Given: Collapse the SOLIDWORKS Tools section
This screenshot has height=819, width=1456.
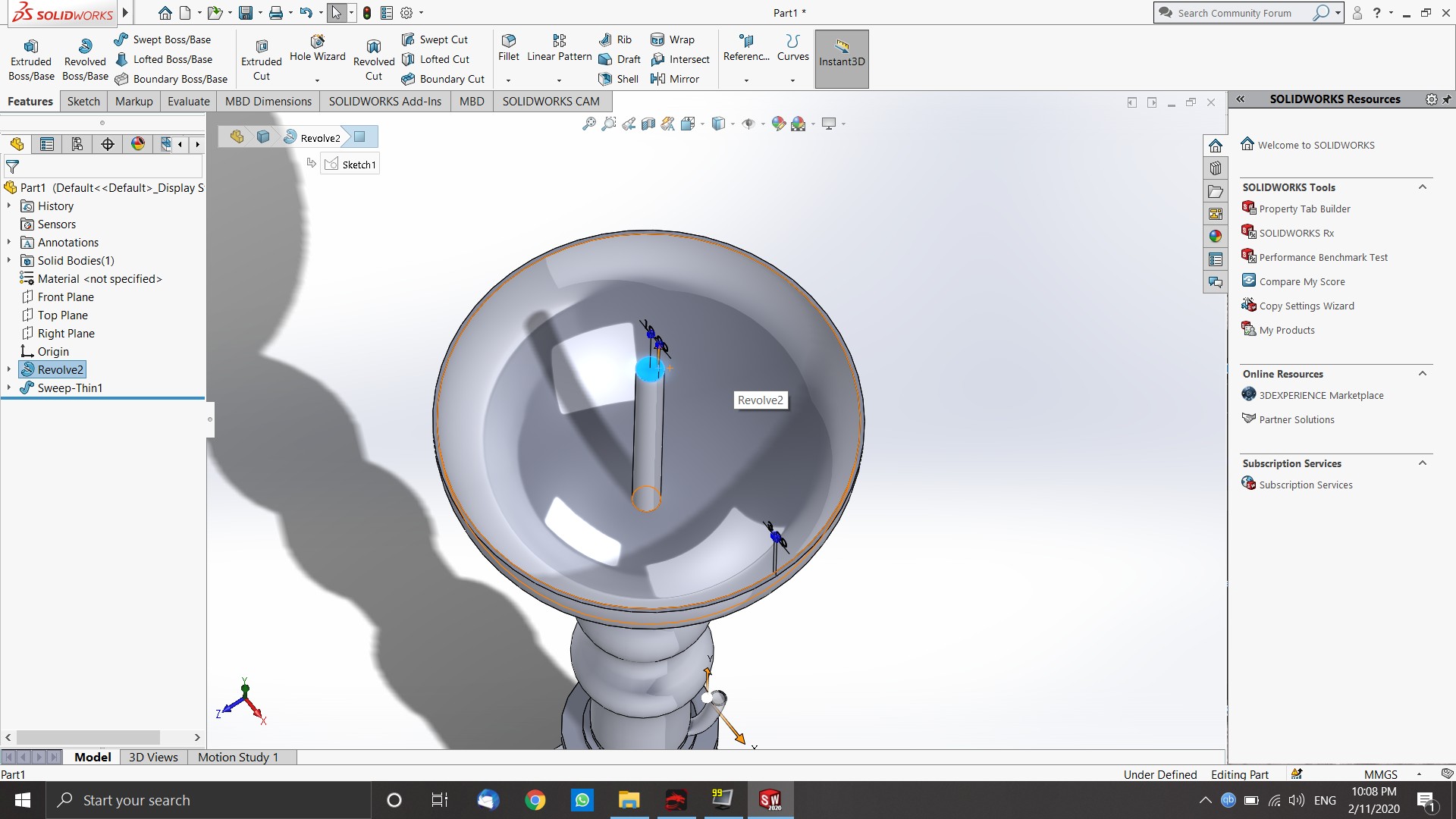Looking at the screenshot, I should pyautogui.click(x=1423, y=187).
